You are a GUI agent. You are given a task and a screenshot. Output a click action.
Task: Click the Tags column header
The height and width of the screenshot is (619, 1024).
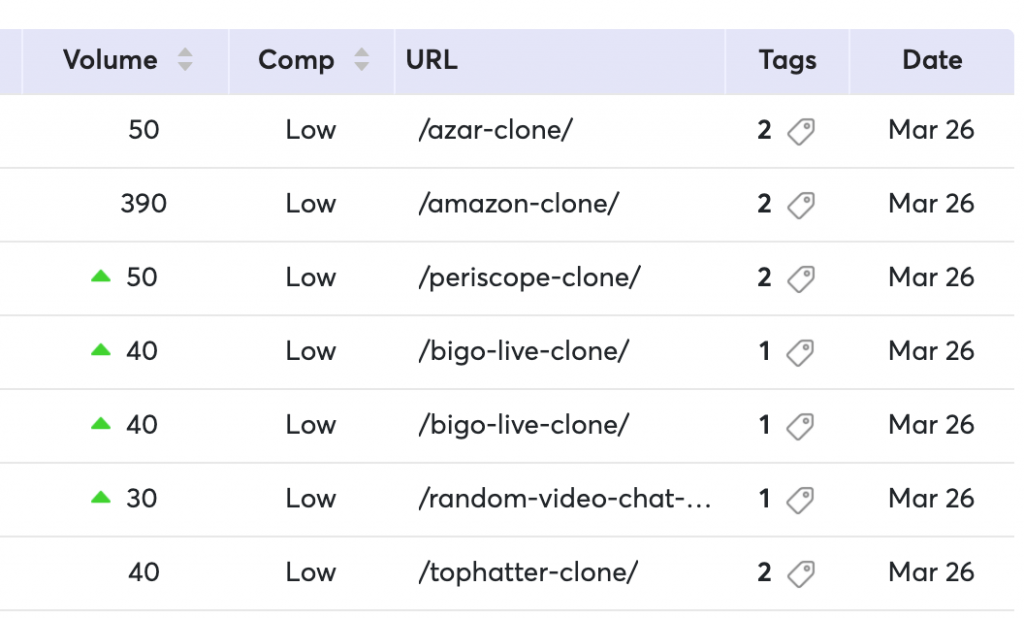coord(788,60)
